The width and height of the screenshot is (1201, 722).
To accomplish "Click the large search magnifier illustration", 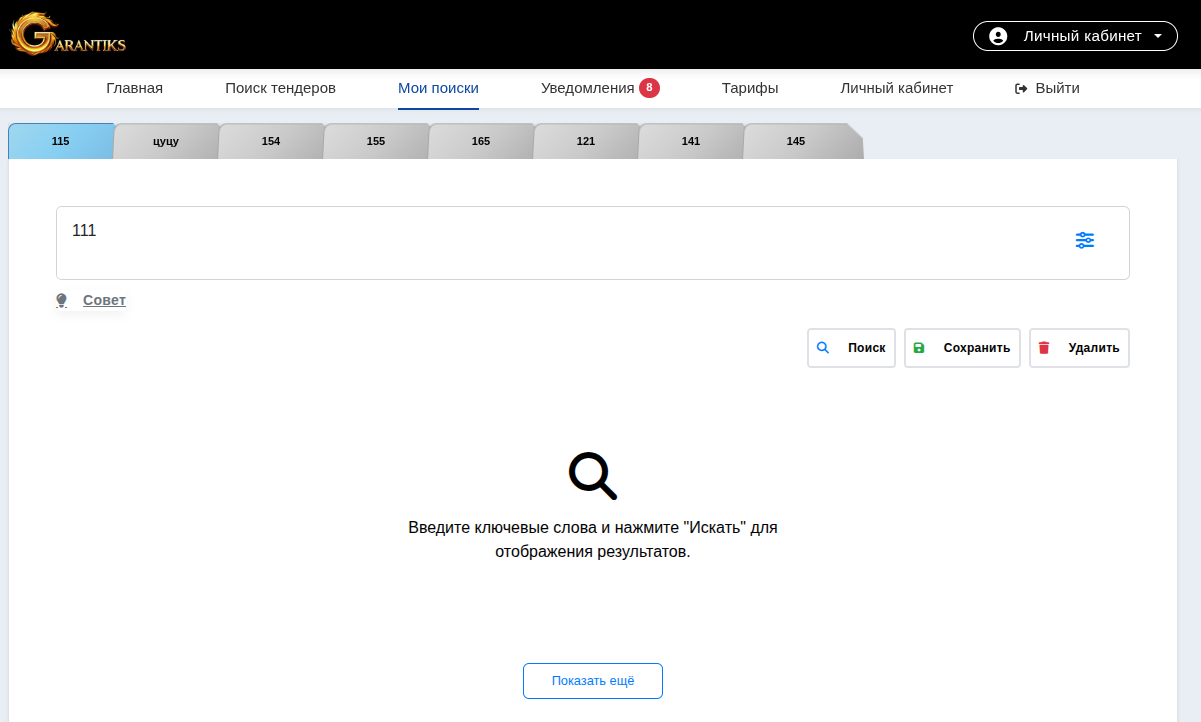I will 592,474.
